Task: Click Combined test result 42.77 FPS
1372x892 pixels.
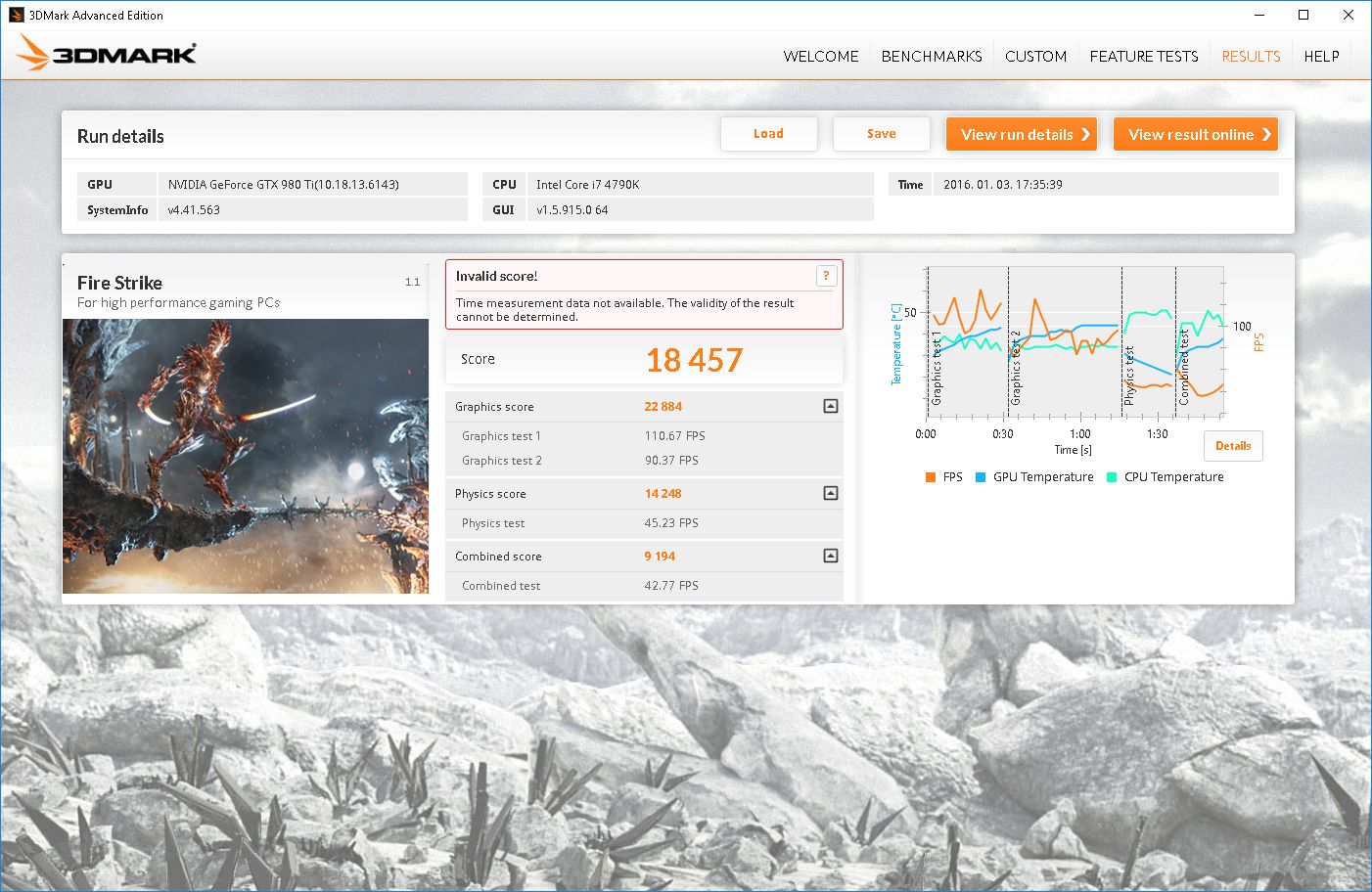Action: pos(671,586)
